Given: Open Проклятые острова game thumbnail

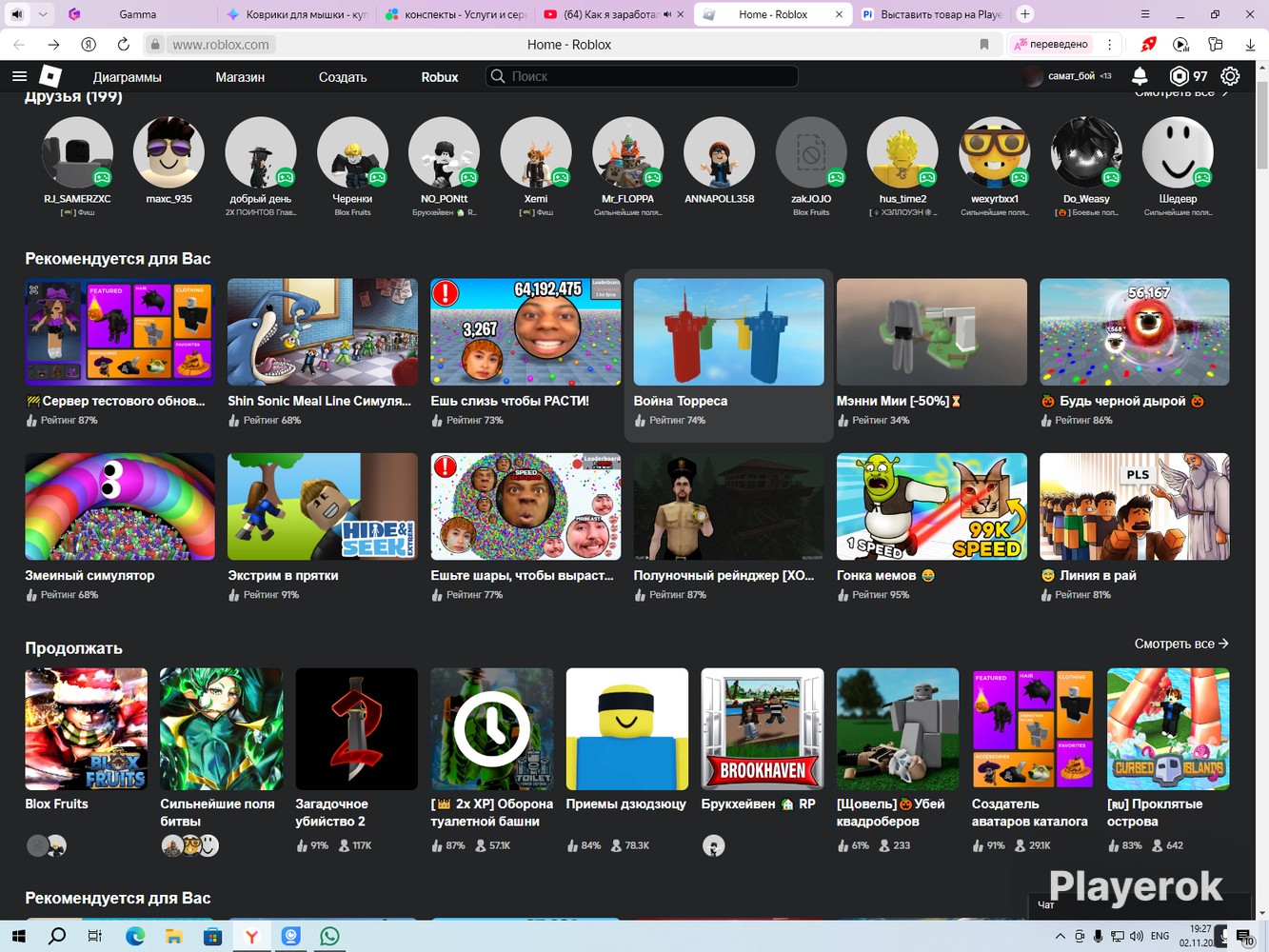Looking at the screenshot, I should (1168, 729).
